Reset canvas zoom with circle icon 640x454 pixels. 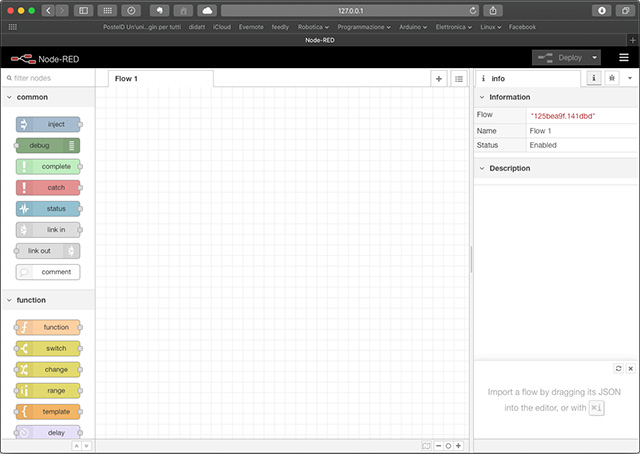tap(449, 445)
